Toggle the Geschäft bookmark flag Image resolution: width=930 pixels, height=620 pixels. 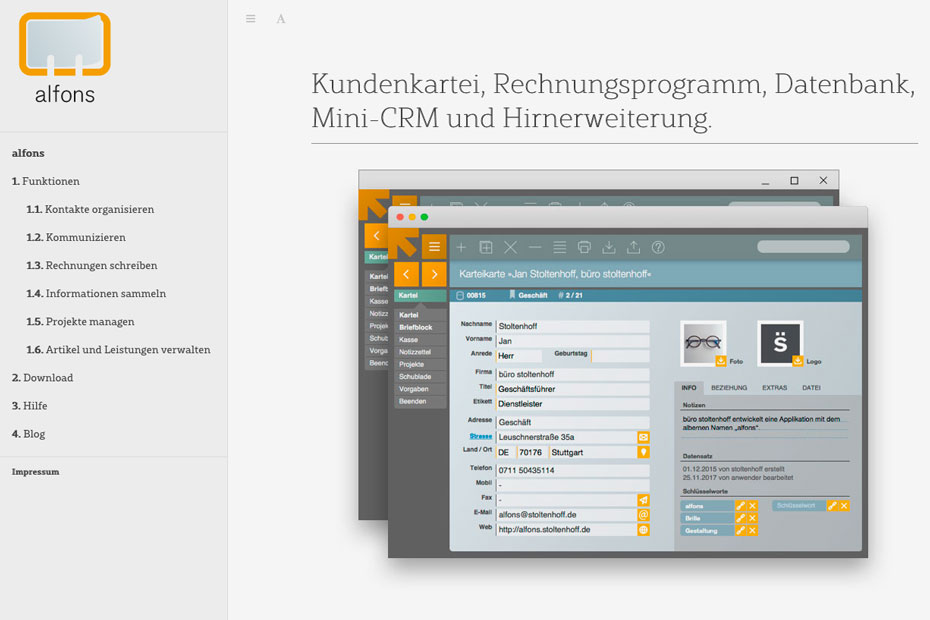point(512,293)
